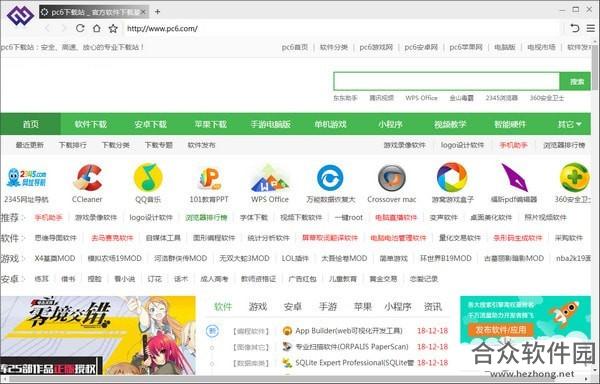The image size is (600, 384).
Task: Open ORPALIS PaperScan scanning software link
Action: (352, 347)
